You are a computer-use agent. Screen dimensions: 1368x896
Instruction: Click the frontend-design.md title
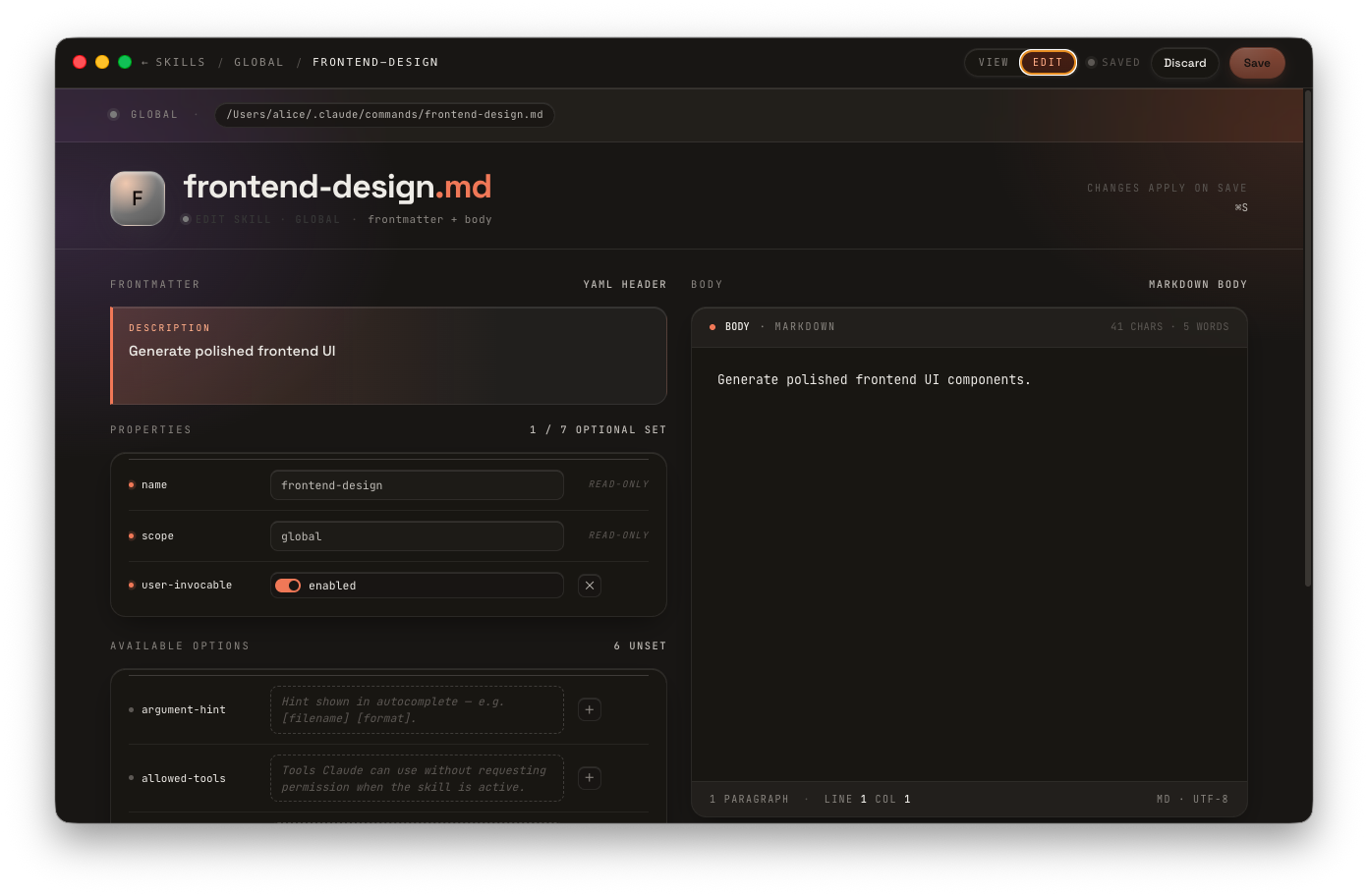point(337,187)
